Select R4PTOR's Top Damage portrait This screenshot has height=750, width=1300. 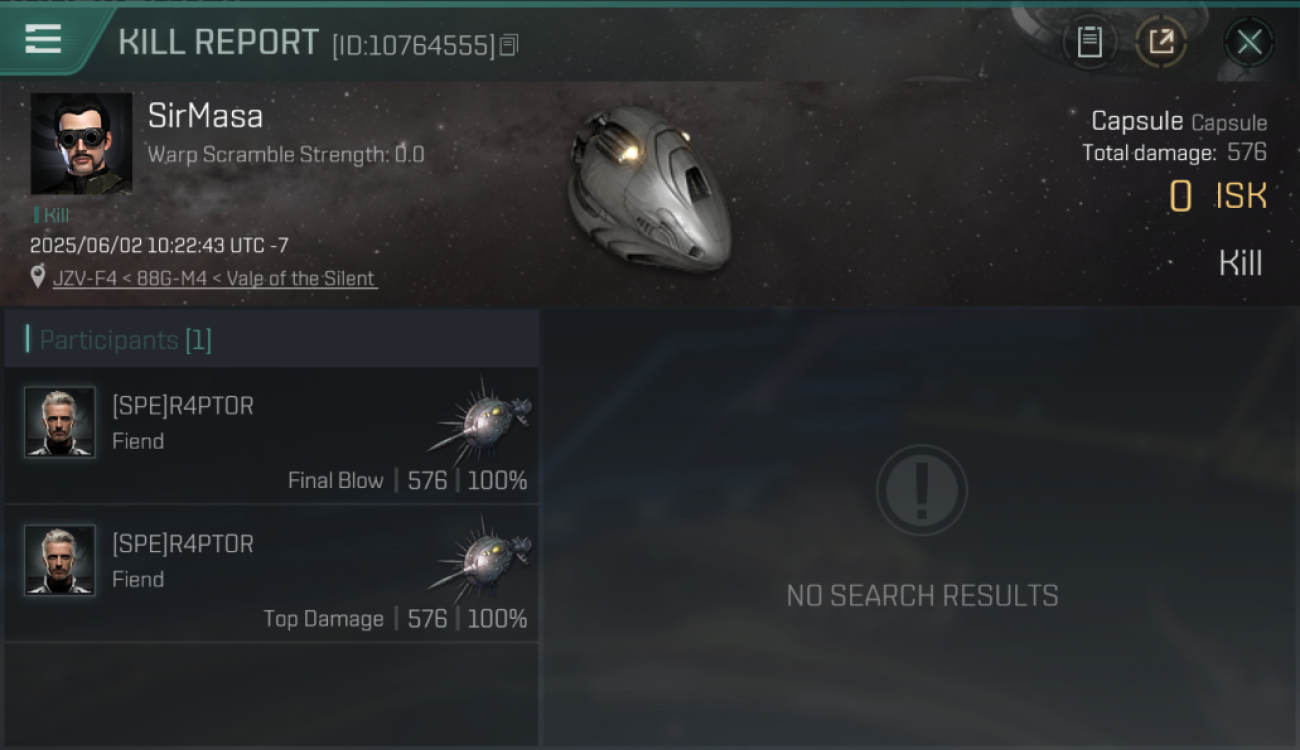coord(60,560)
